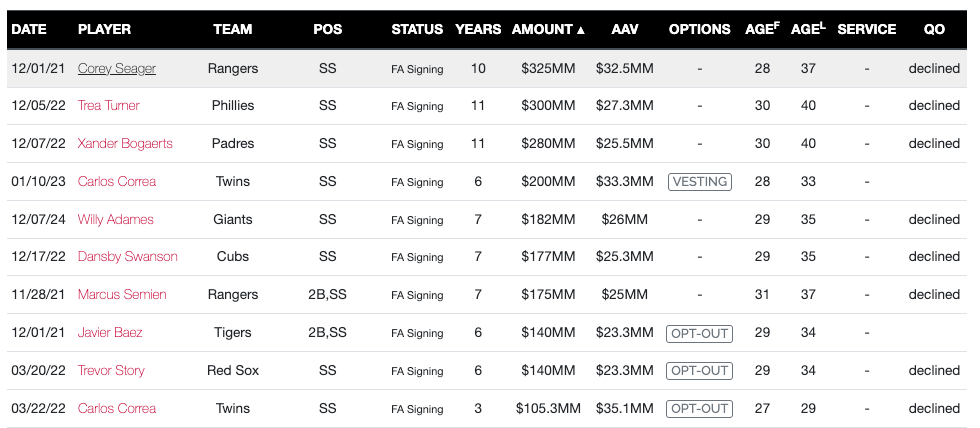
Task: Click the OPTIONS column header
Action: pyautogui.click(x=699, y=29)
